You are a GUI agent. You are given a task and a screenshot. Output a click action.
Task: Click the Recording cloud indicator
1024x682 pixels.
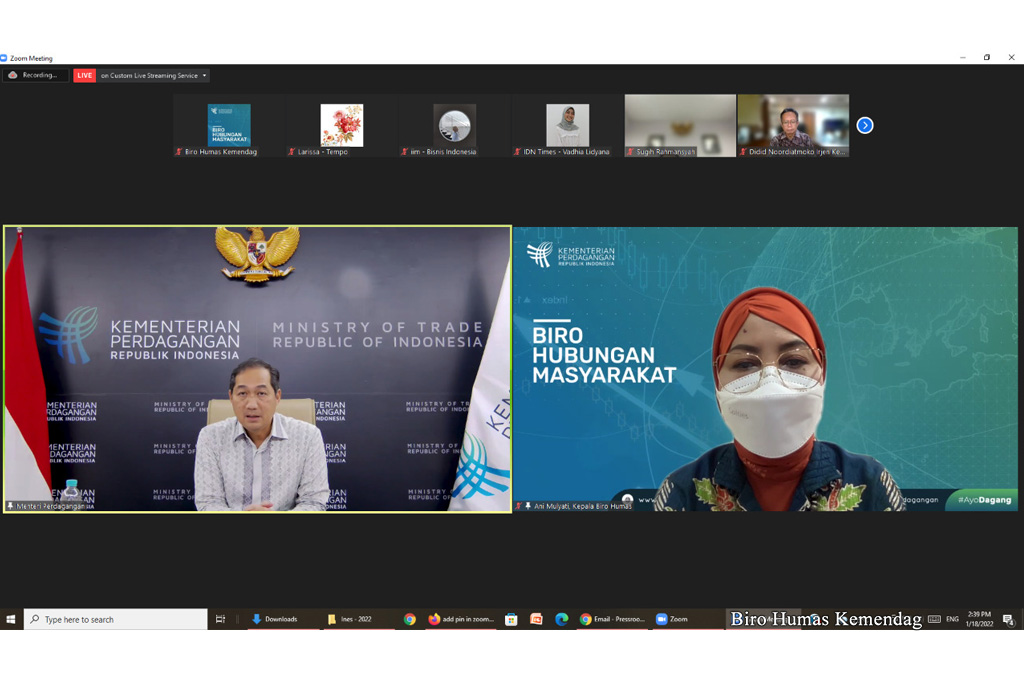[35, 75]
